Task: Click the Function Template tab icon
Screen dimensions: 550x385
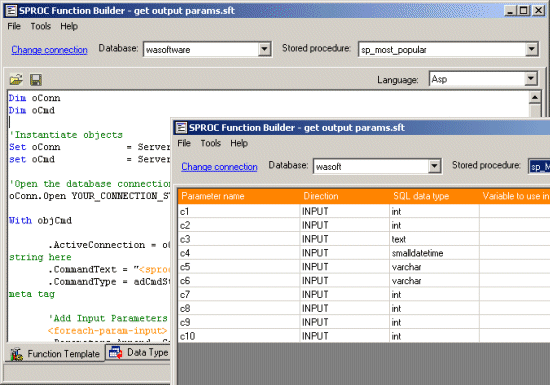Action: (x=16, y=354)
